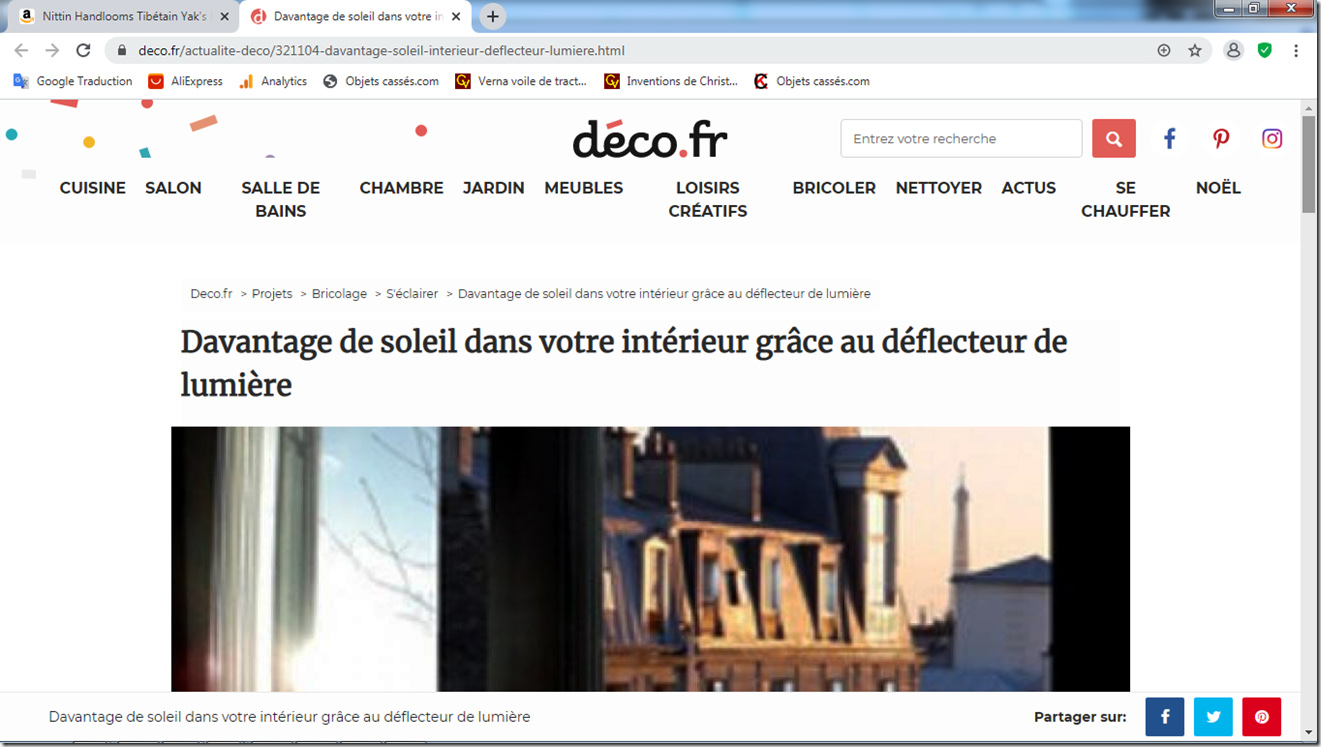Click the Entrez votre recherche search field
This screenshot has width=1321, height=747.
[x=961, y=139]
